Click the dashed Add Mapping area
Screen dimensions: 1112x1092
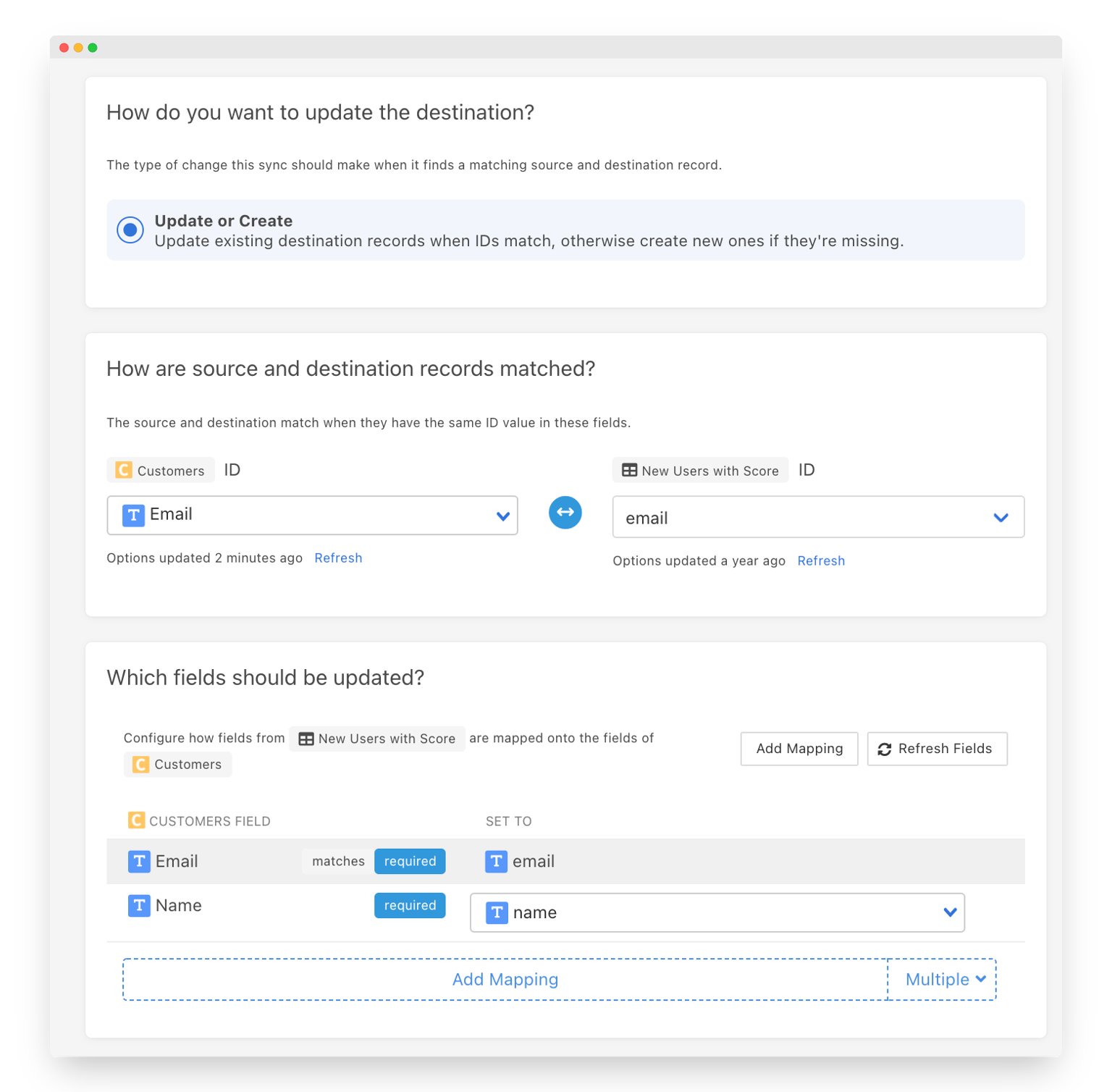pyautogui.click(x=505, y=980)
